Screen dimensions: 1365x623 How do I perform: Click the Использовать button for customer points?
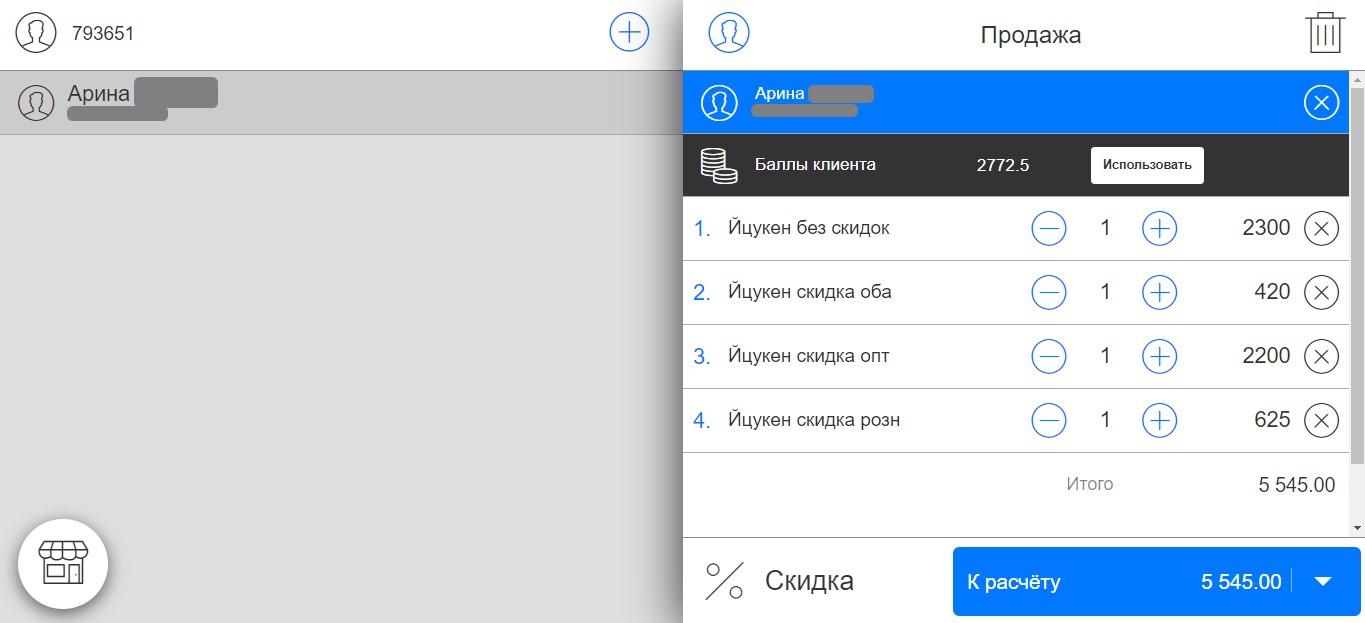pyautogui.click(x=1147, y=165)
